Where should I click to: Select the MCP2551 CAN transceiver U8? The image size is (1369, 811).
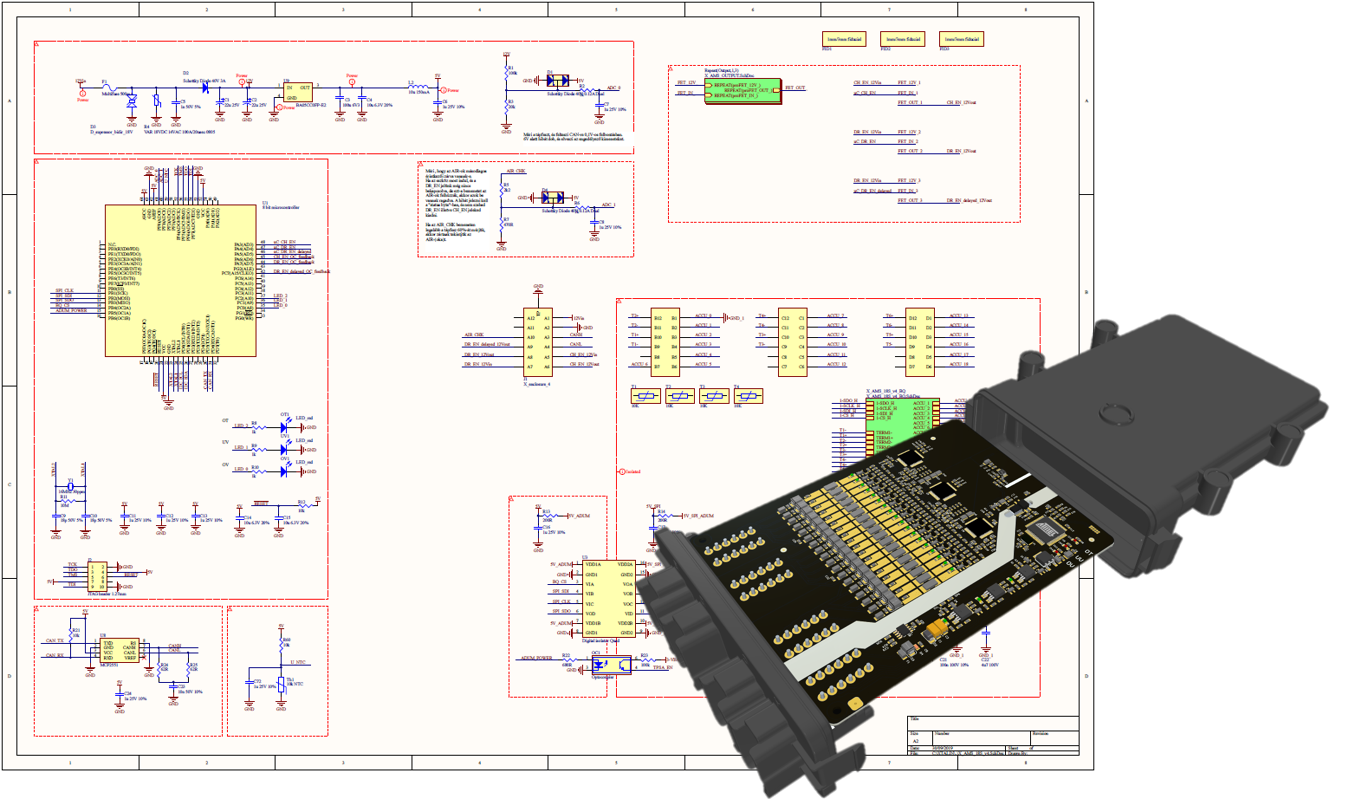(119, 650)
